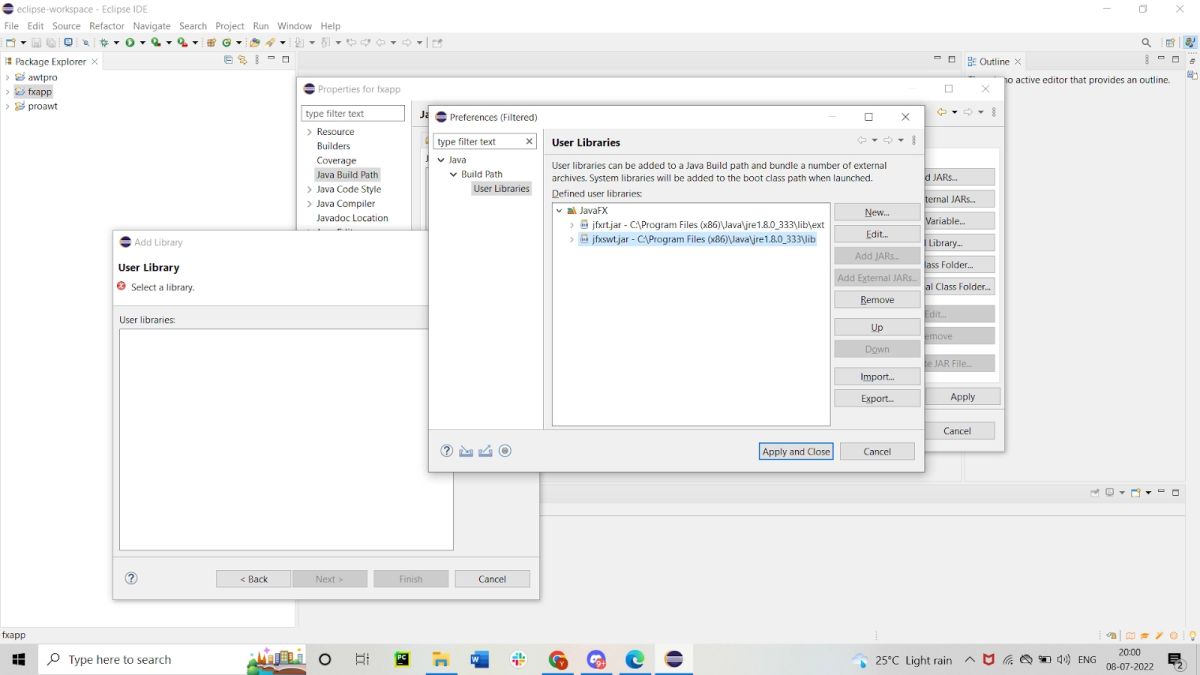Minimize the Package Explorer view

click(271, 60)
